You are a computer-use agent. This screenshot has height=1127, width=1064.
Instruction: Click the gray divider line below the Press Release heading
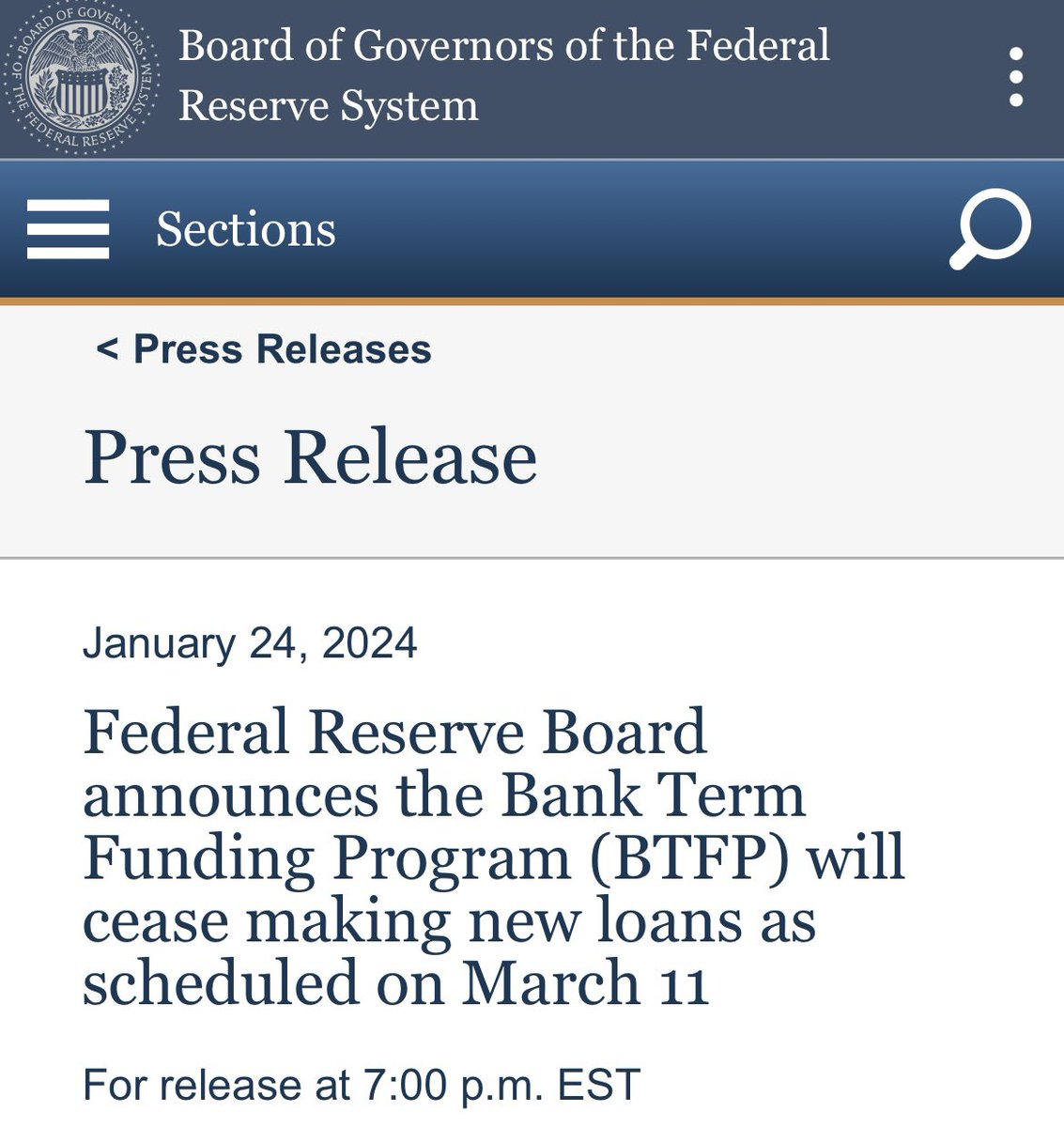click(532, 559)
